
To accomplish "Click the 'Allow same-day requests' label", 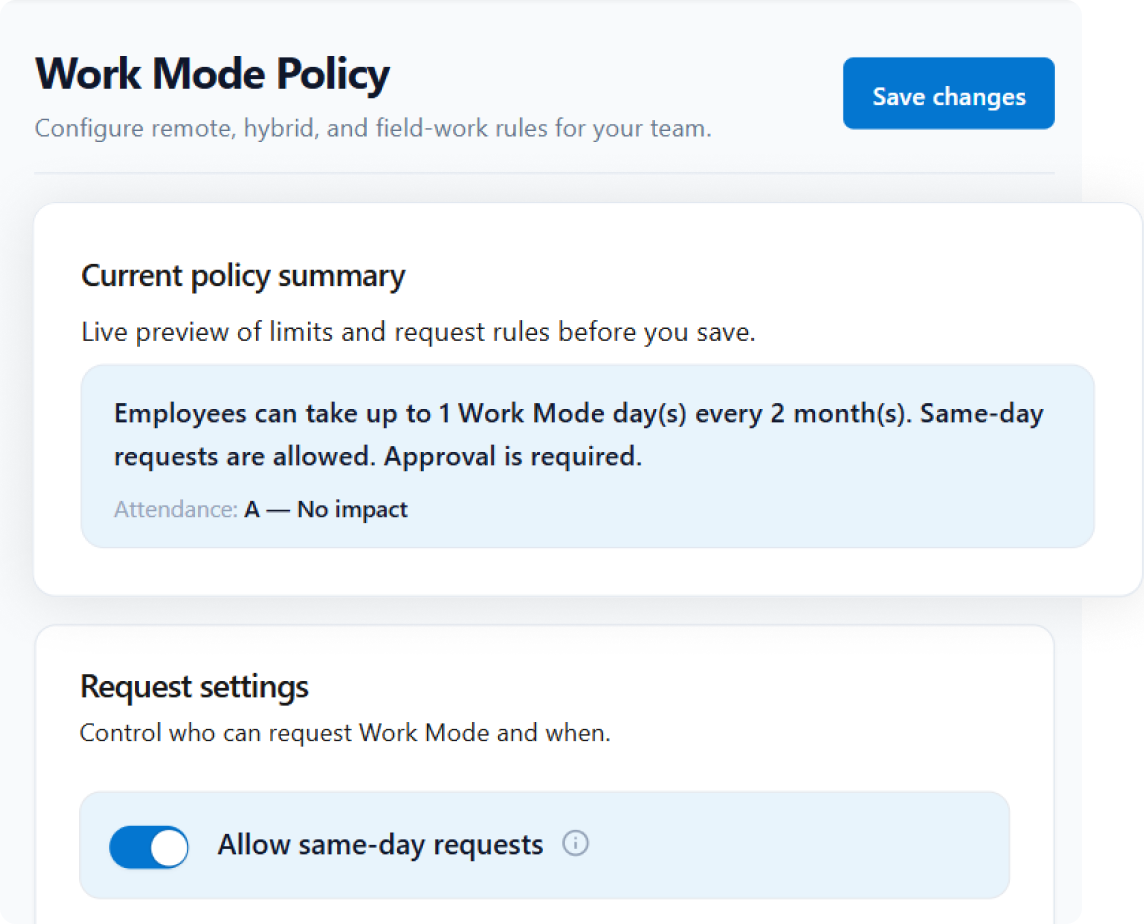I will [x=380, y=844].
